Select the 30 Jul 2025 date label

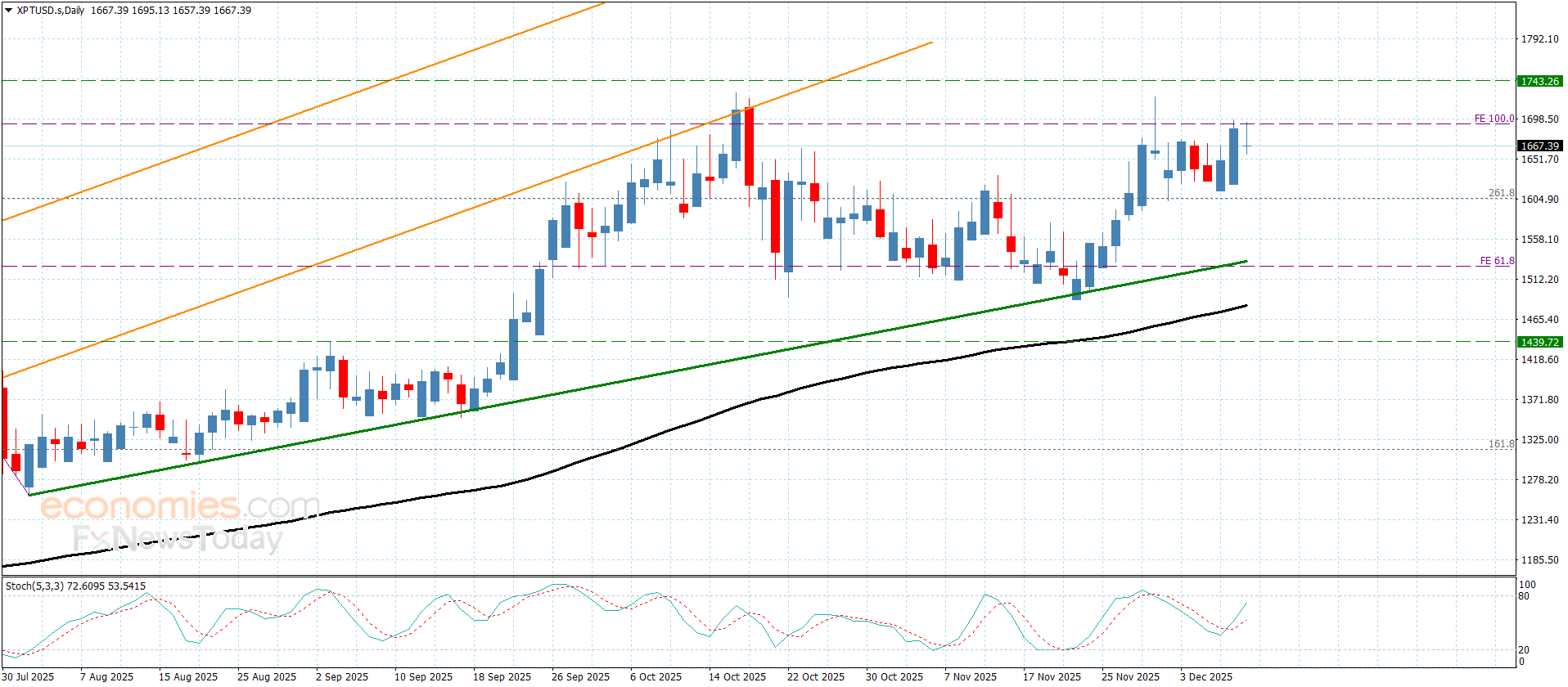point(29,676)
